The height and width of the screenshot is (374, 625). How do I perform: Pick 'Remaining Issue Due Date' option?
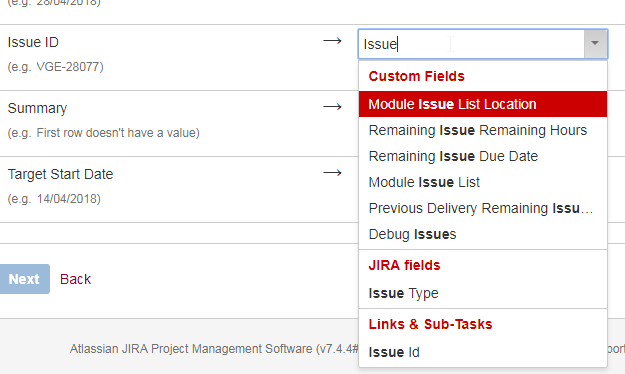point(483,156)
